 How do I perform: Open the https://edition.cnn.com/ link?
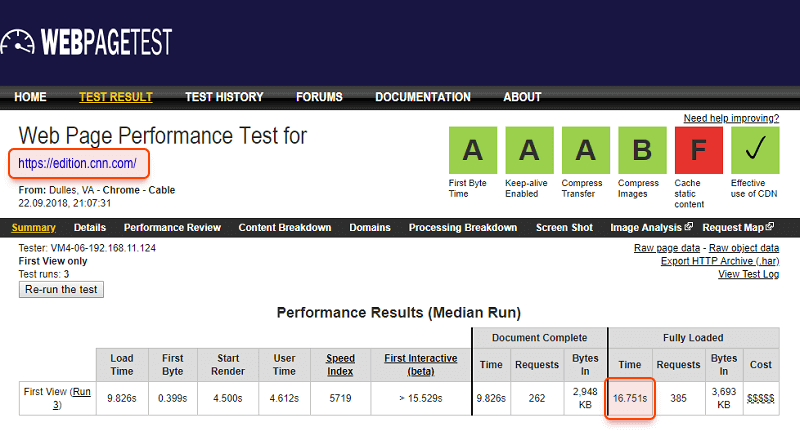[78, 163]
